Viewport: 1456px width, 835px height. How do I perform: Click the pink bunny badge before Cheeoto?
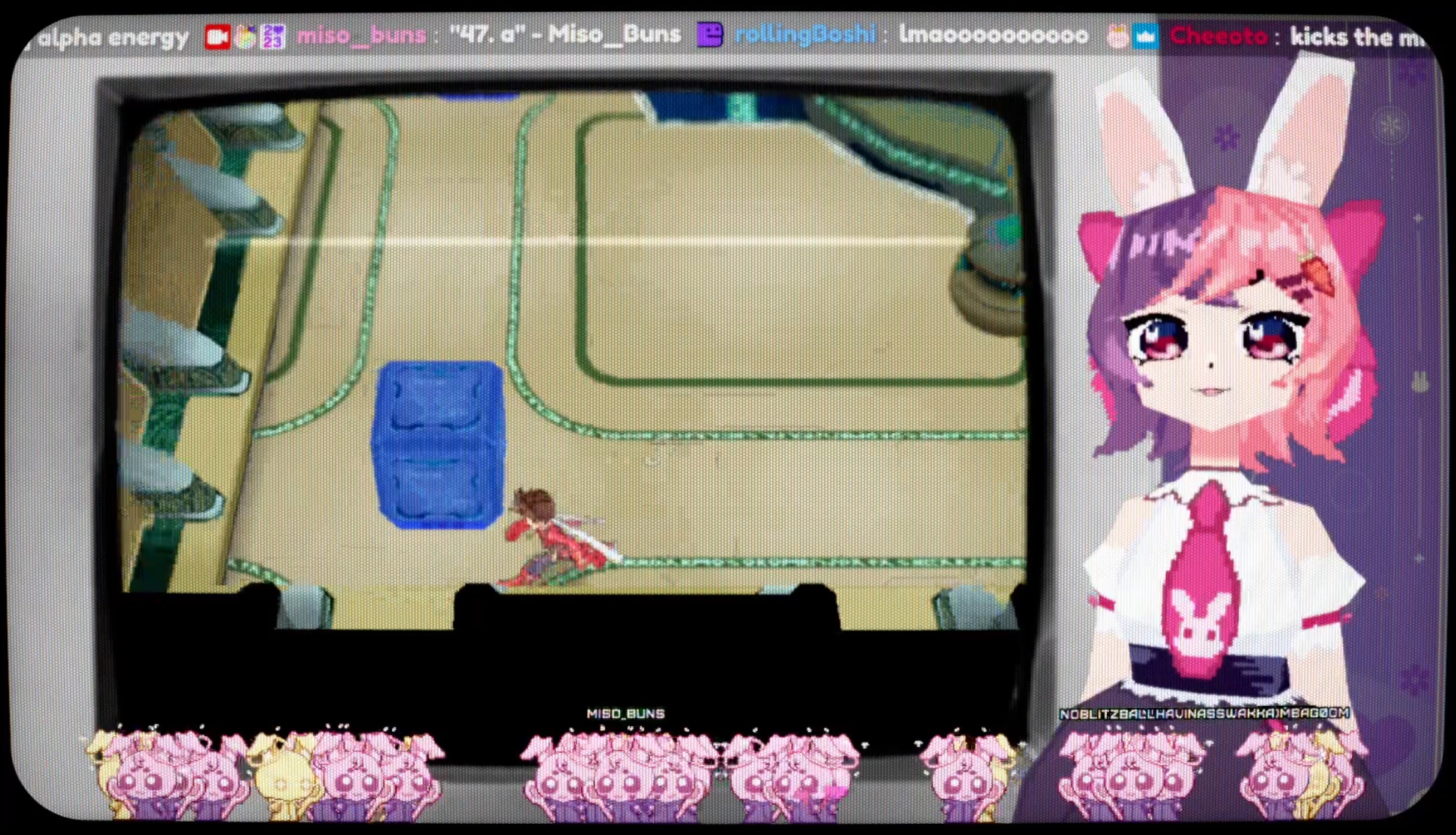1117,38
